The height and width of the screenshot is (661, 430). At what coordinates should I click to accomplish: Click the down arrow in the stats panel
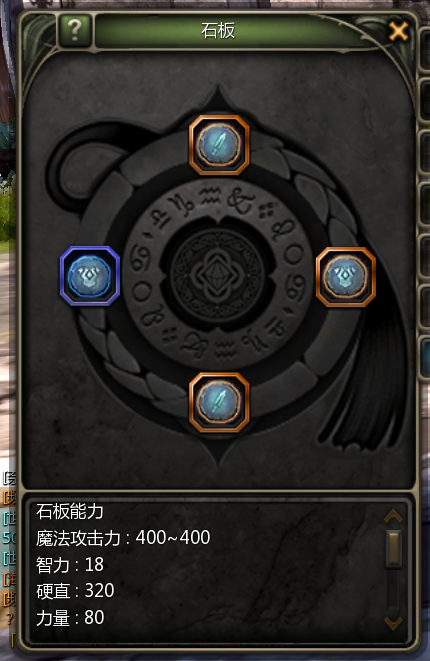click(x=393, y=623)
